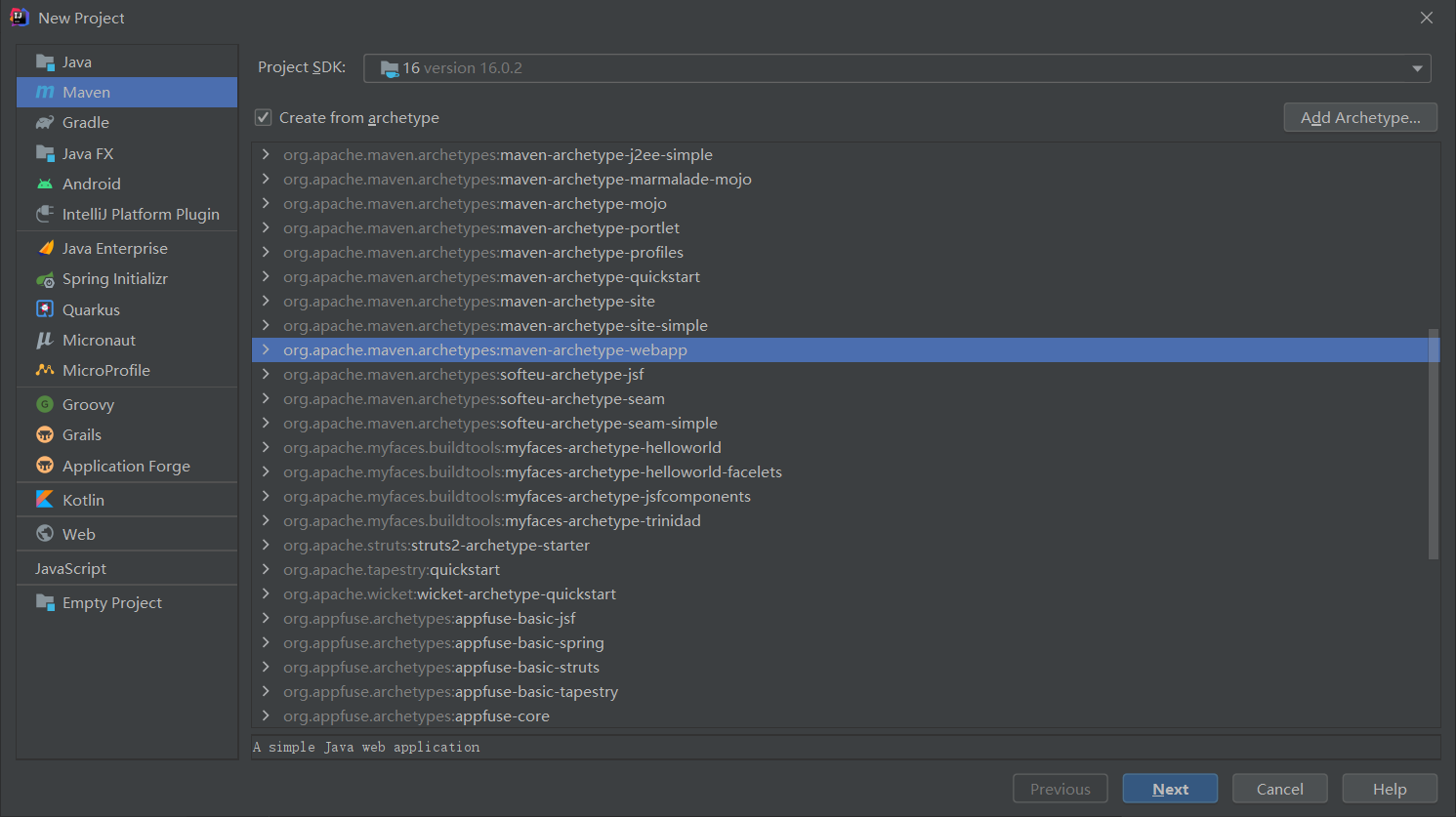Click the Grails icon
Image resolution: width=1456 pixels, height=817 pixels.
45,434
